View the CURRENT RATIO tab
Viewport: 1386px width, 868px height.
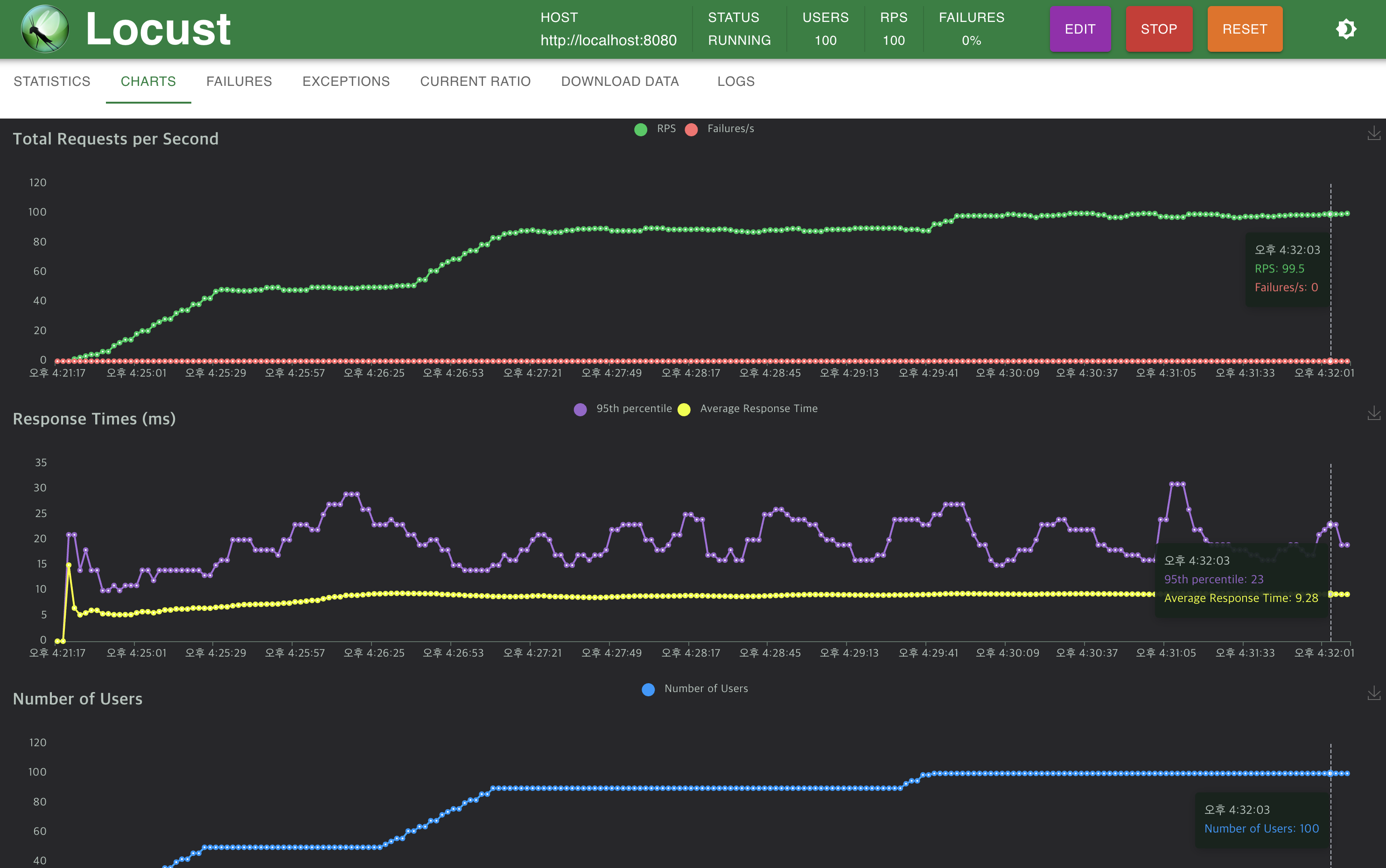(x=475, y=82)
